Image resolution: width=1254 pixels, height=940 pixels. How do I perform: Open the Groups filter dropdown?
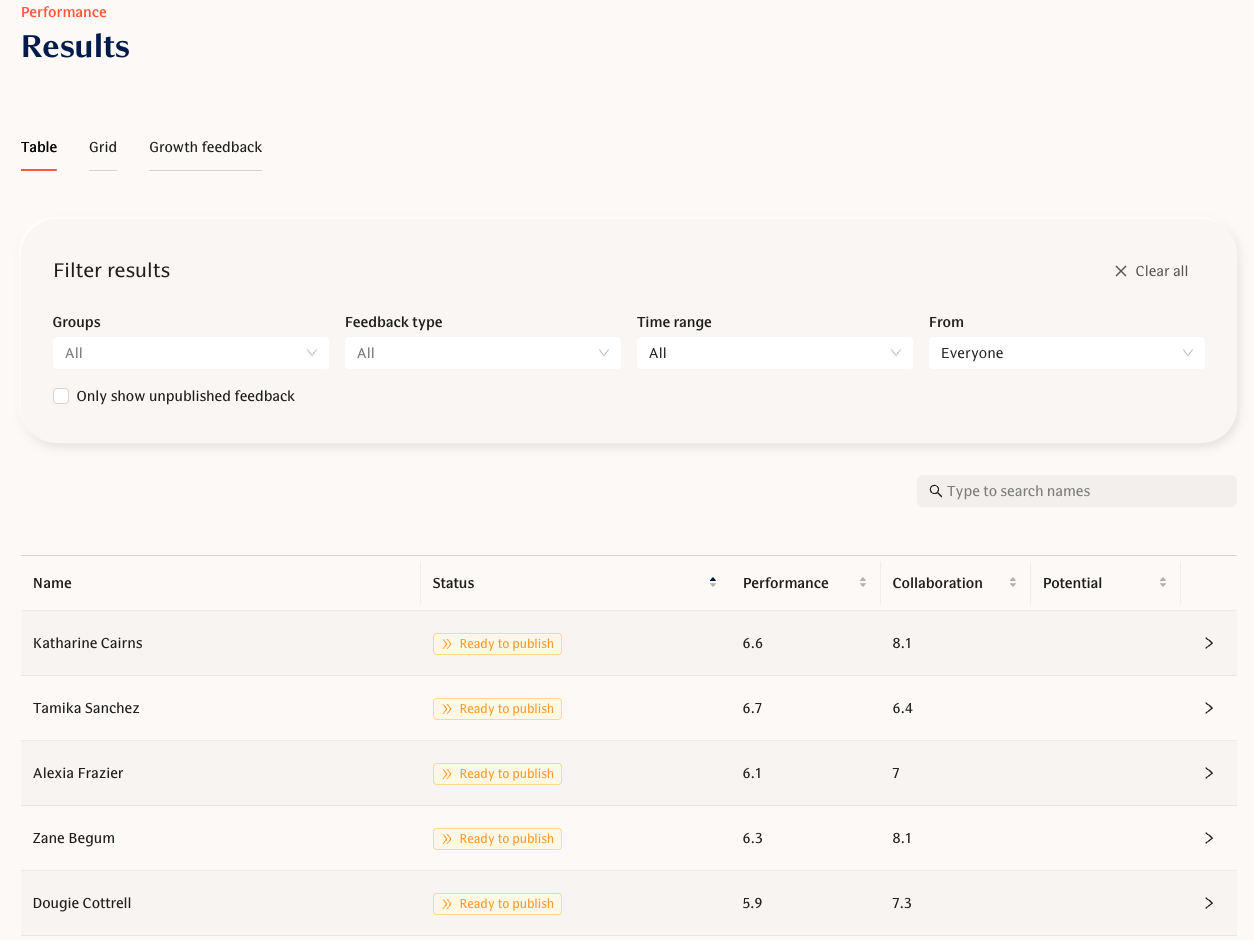point(190,352)
